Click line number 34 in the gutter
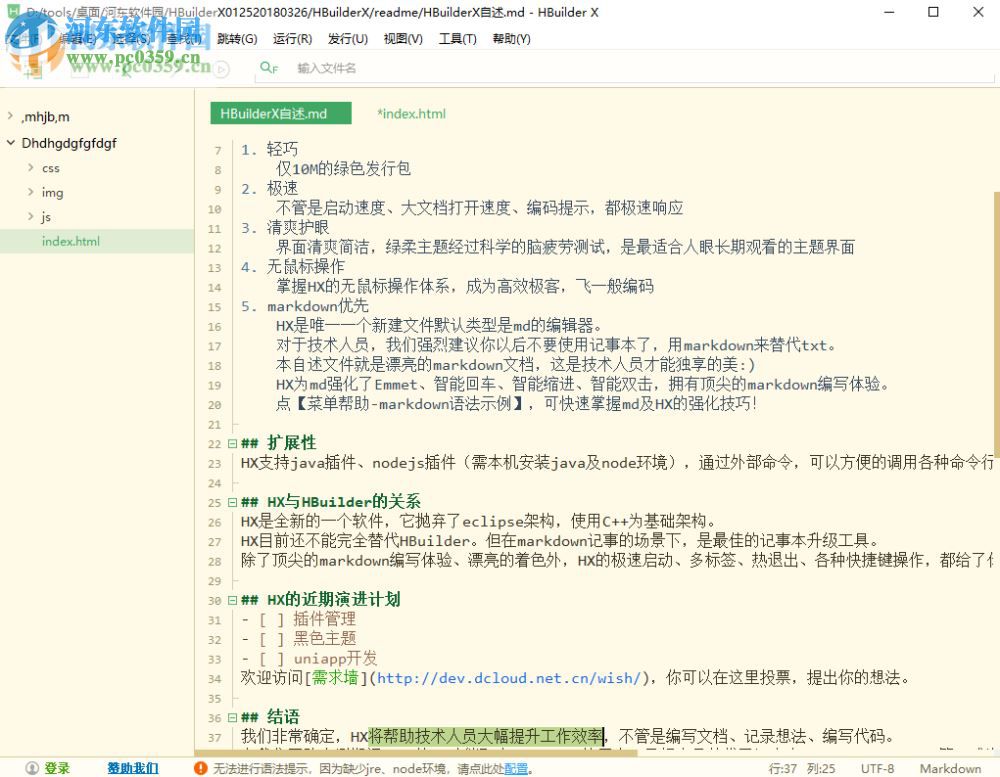 pyautogui.click(x=215, y=679)
